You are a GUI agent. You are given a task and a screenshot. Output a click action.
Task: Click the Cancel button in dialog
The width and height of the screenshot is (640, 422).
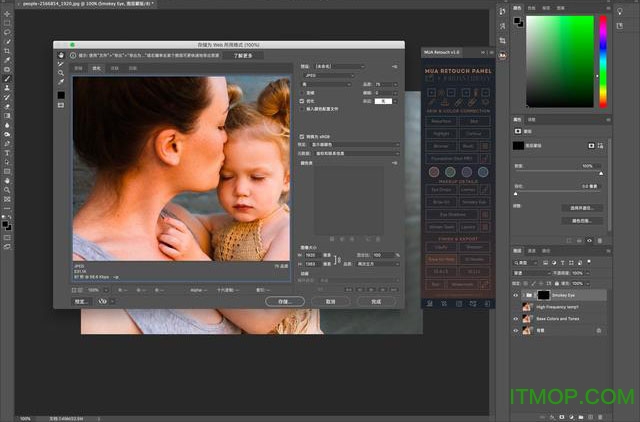331,302
